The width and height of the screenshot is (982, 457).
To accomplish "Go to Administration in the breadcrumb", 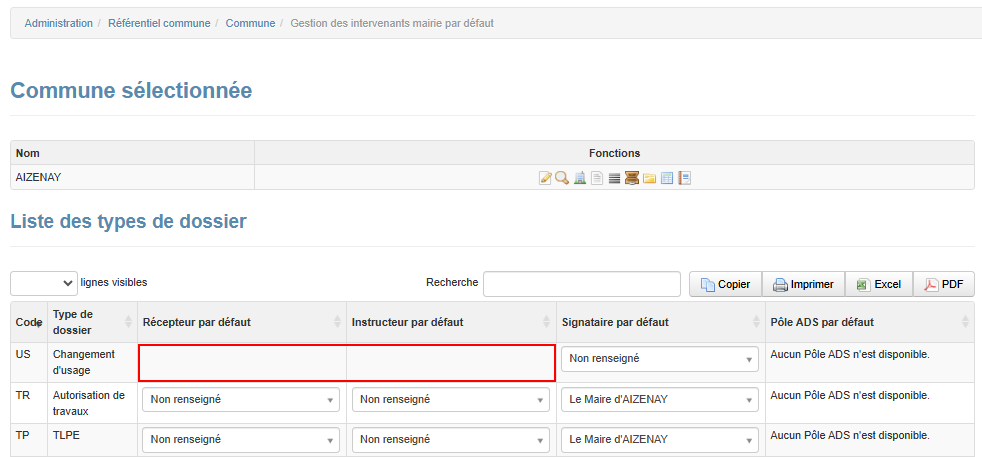I will click(x=58, y=23).
